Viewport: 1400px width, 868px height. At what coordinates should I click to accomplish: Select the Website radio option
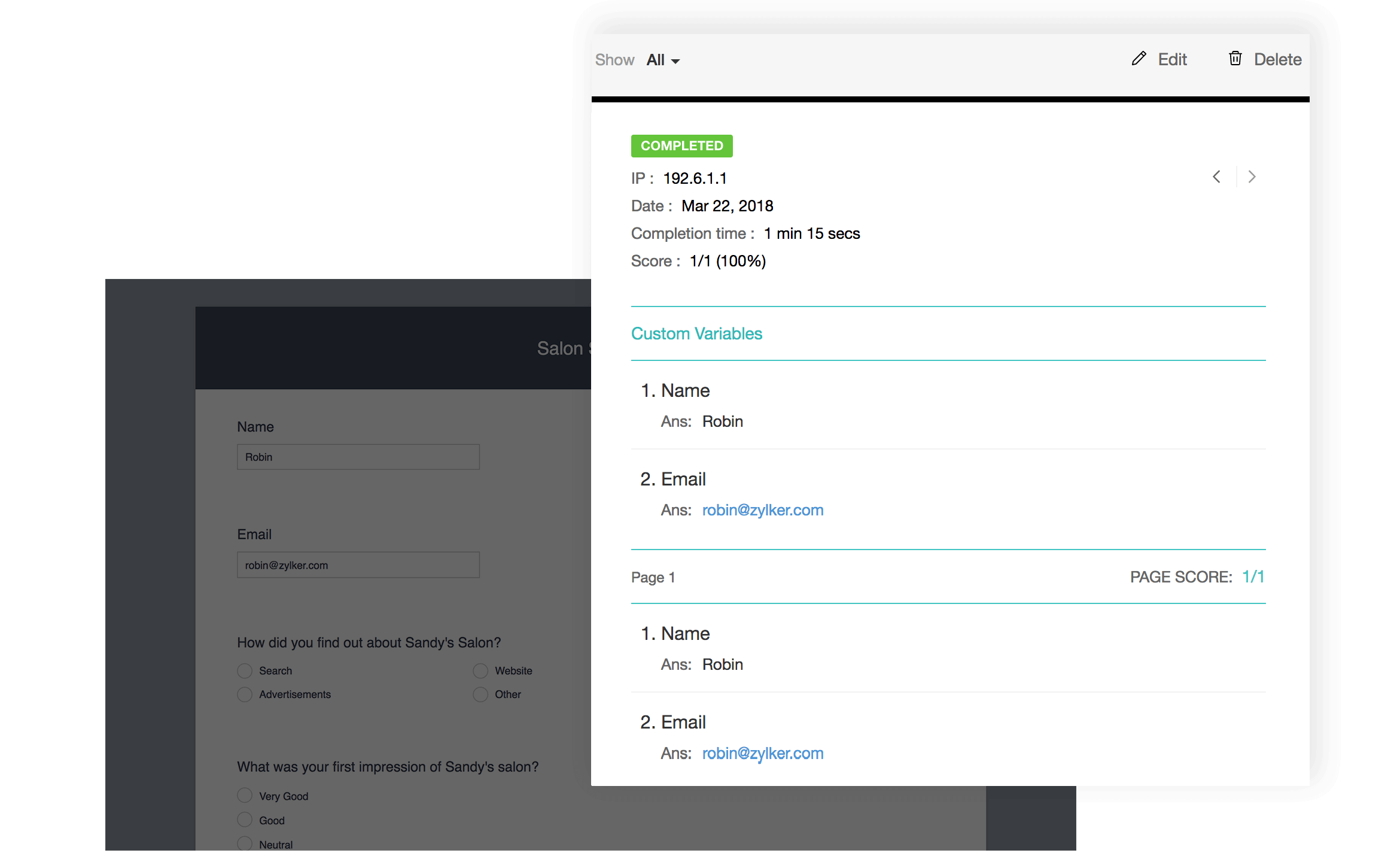coord(480,670)
